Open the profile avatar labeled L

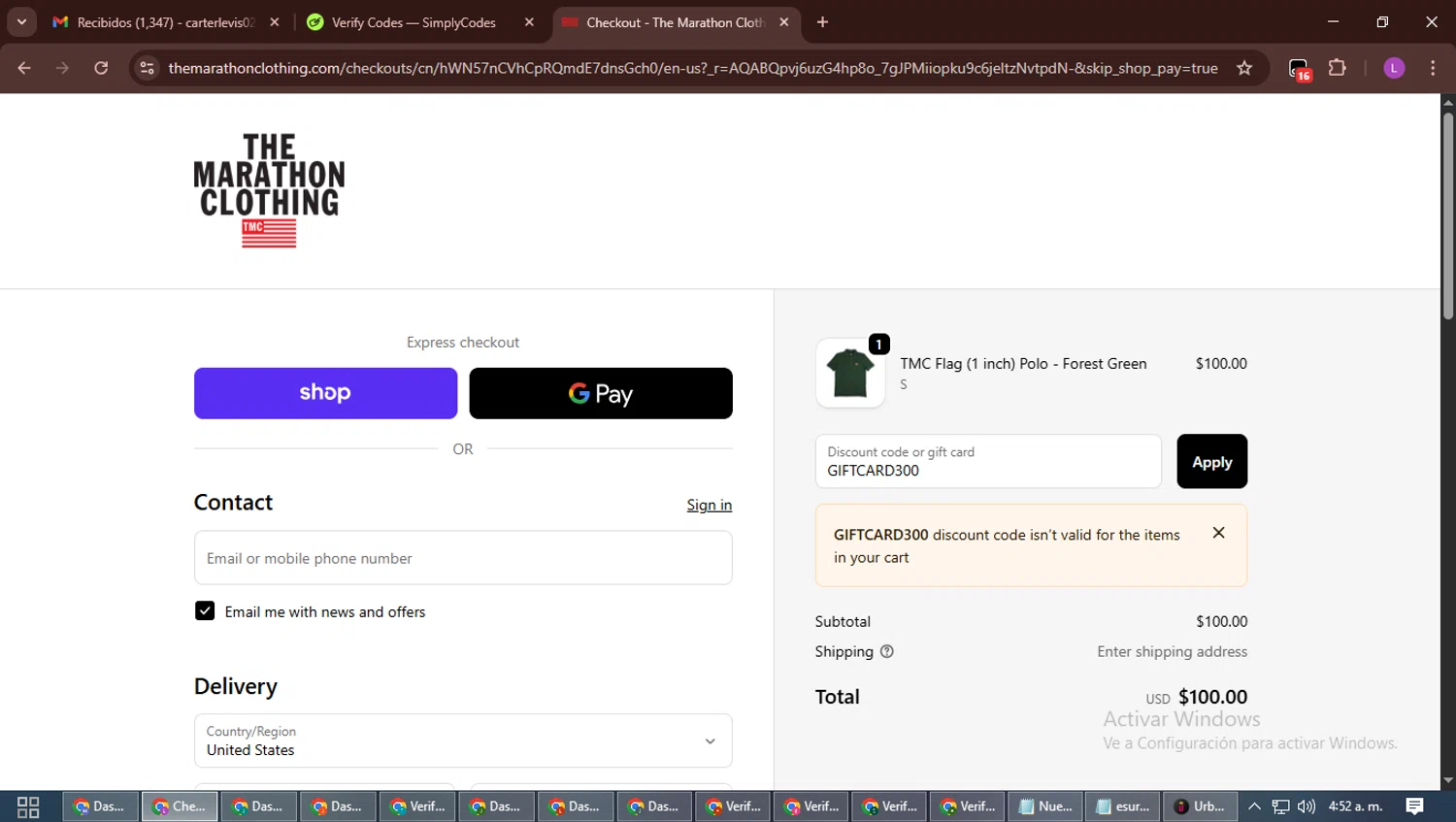pos(1394,68)
